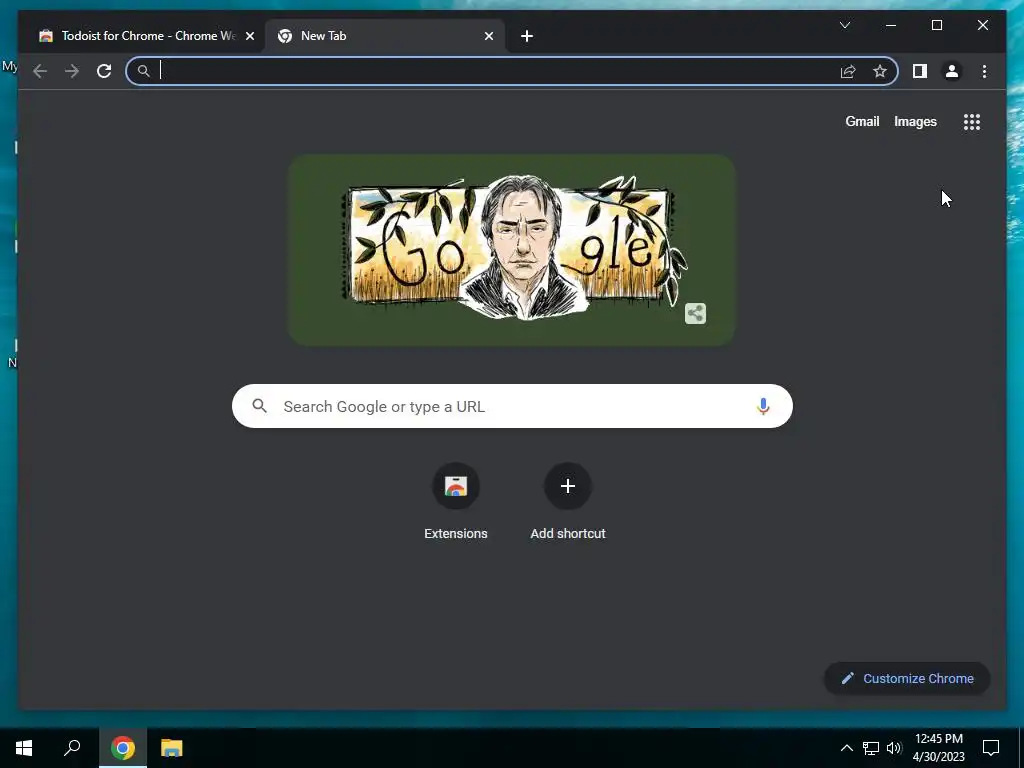
Task: Open the Images link
Action: pos(915,121)
